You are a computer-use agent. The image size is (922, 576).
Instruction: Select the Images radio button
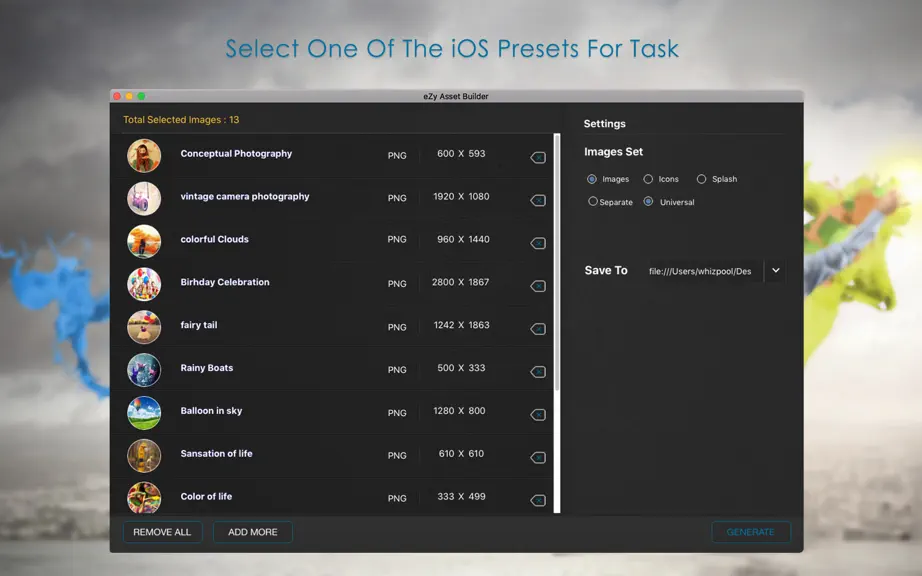click(592, 179)
